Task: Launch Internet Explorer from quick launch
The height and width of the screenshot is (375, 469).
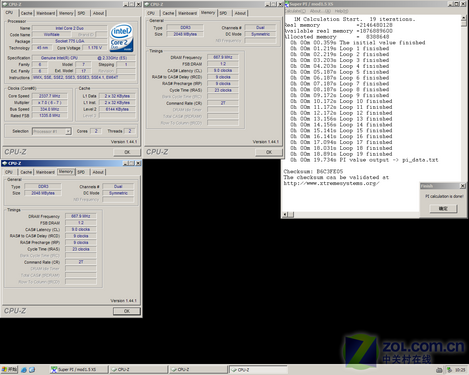Action: (x=24, y=370)
